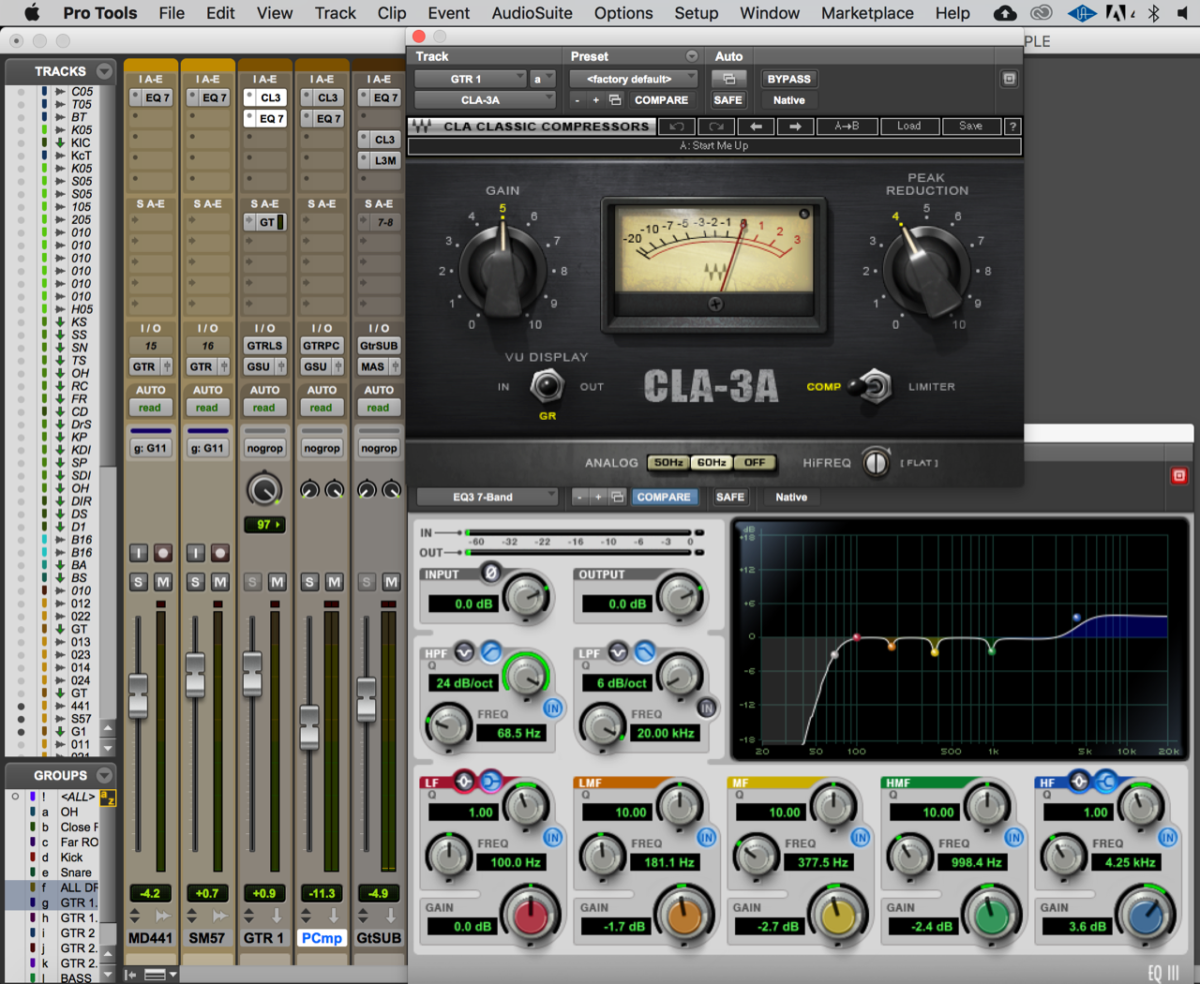Open the CLA-3A help question mark

1012,127
